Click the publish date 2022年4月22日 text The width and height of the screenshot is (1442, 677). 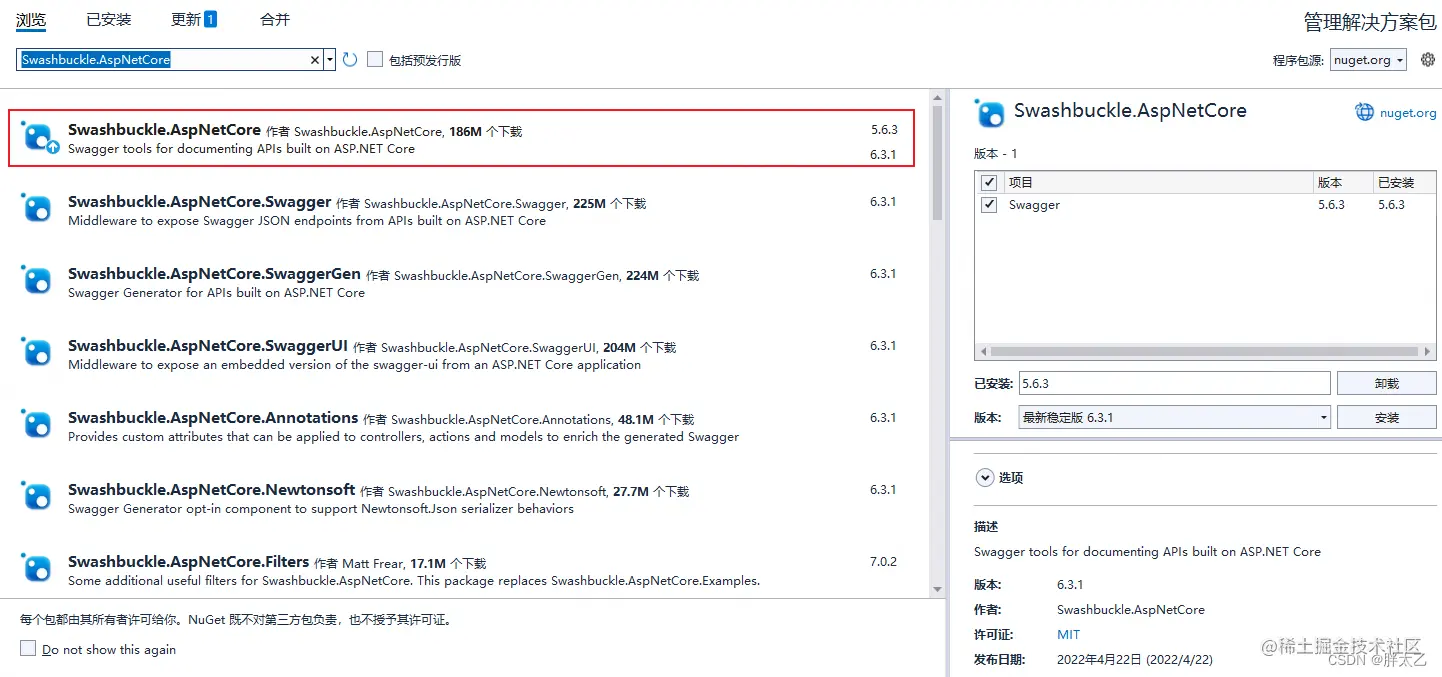point(1135,660)
